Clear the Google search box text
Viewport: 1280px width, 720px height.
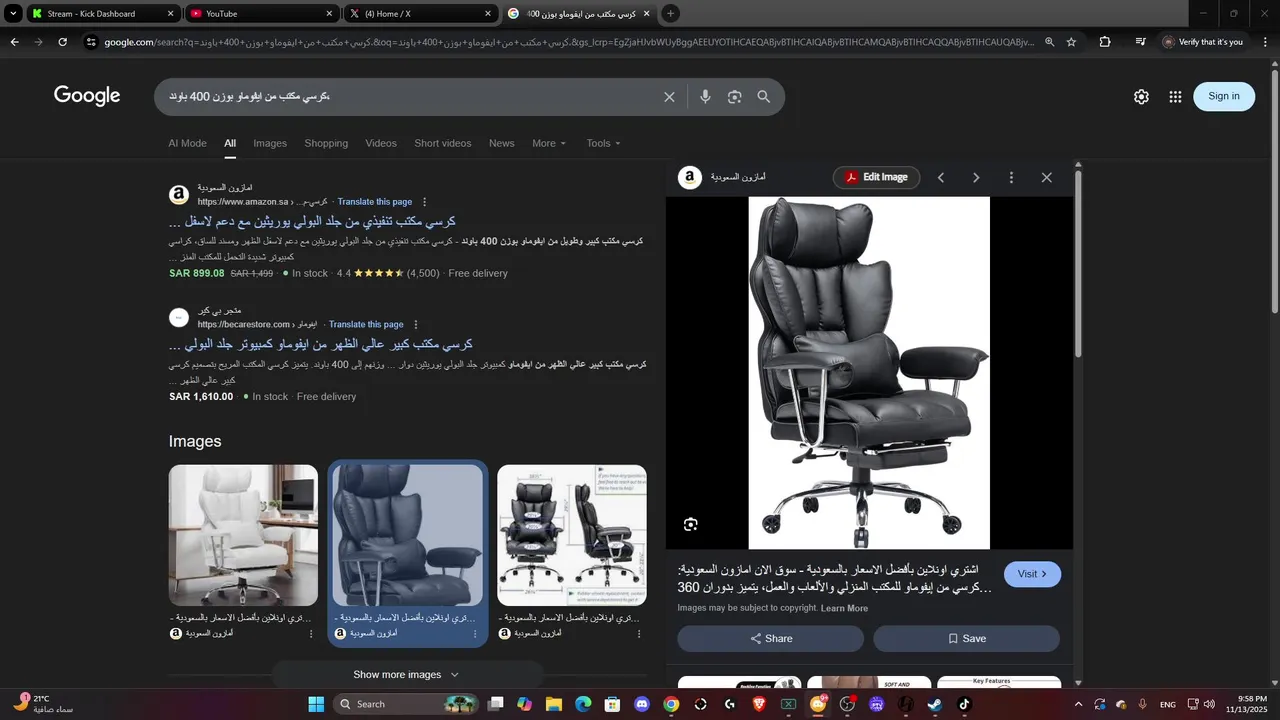[669, 97]
